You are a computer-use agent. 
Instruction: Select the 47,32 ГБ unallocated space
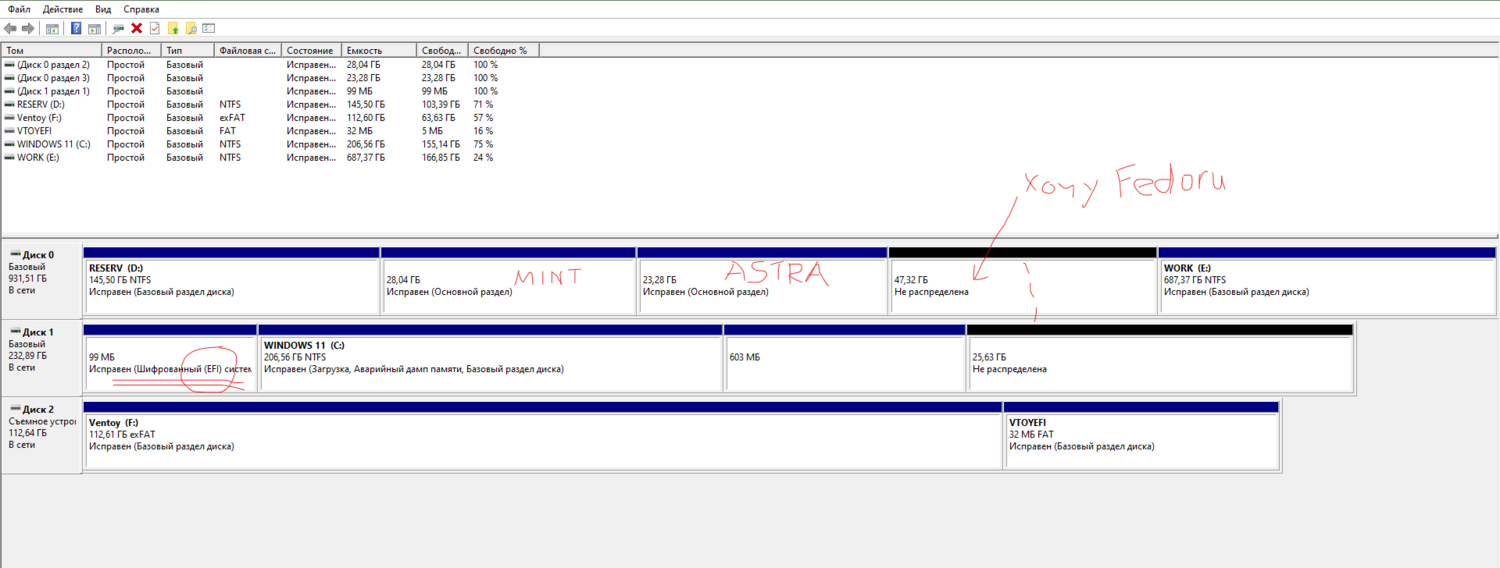click(1022, 281)
